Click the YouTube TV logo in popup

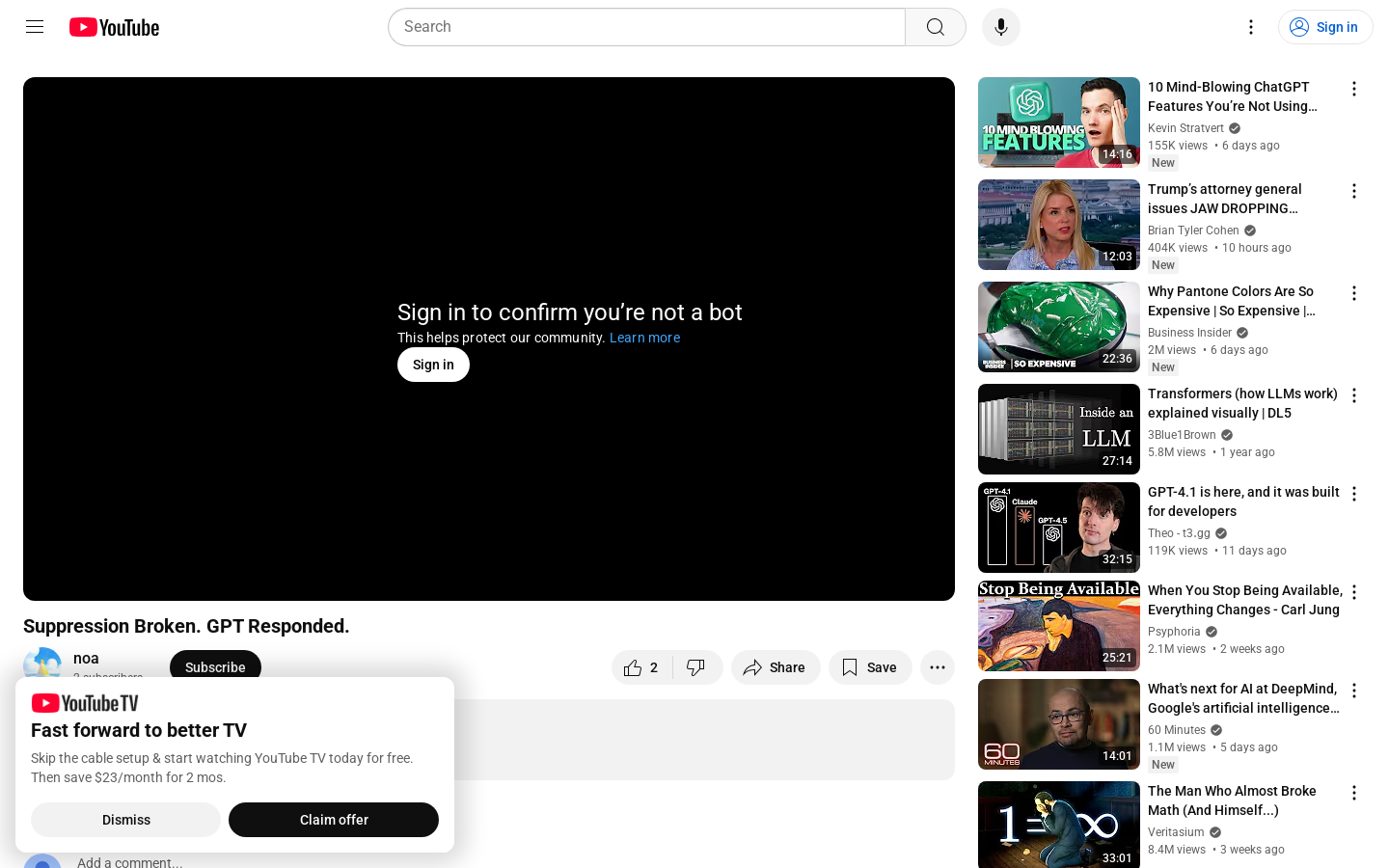point(85,703)
